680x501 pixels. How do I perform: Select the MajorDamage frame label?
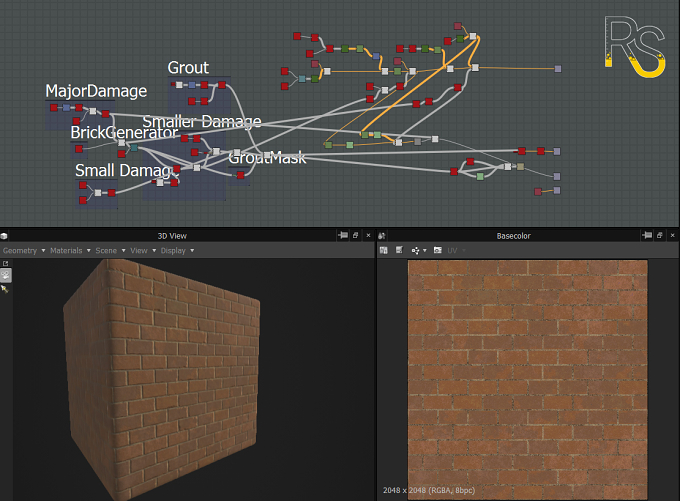pyautogui.click(x=96, y=91)
